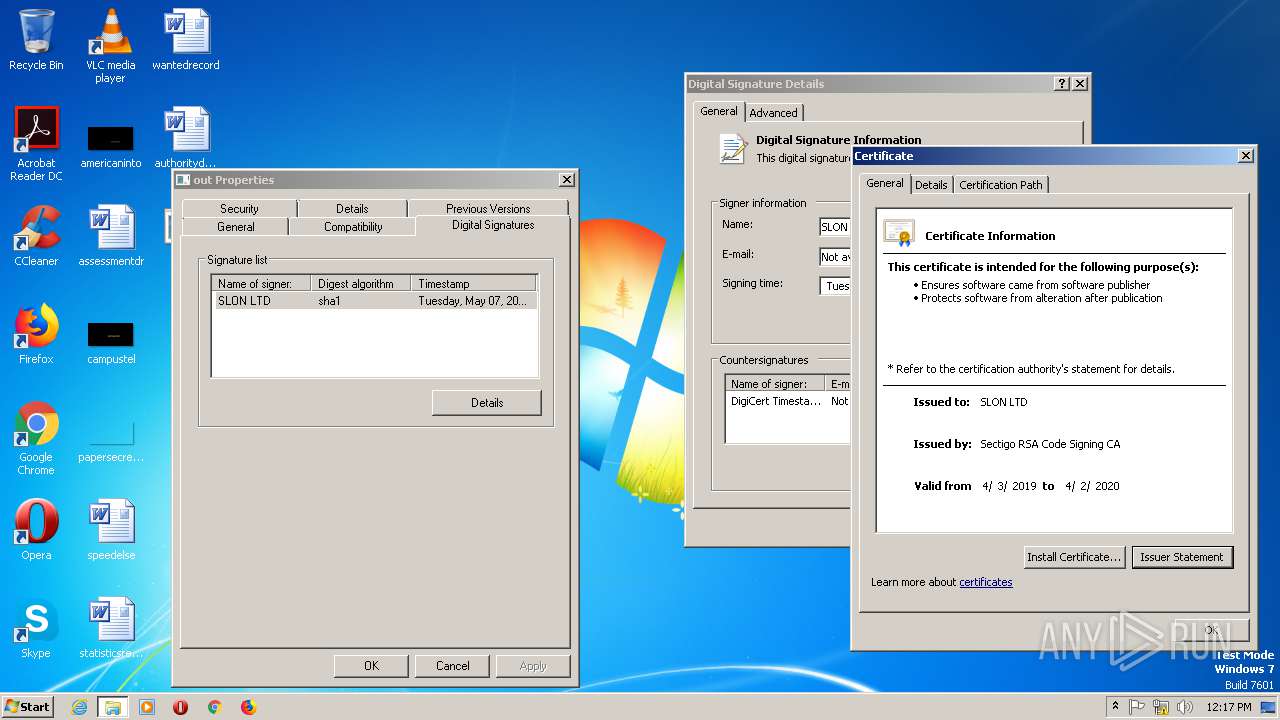The width and height of the screenshot is (1280, 720).
Task: Launch Skype desktop shortcut
Action: pos(36,628)
